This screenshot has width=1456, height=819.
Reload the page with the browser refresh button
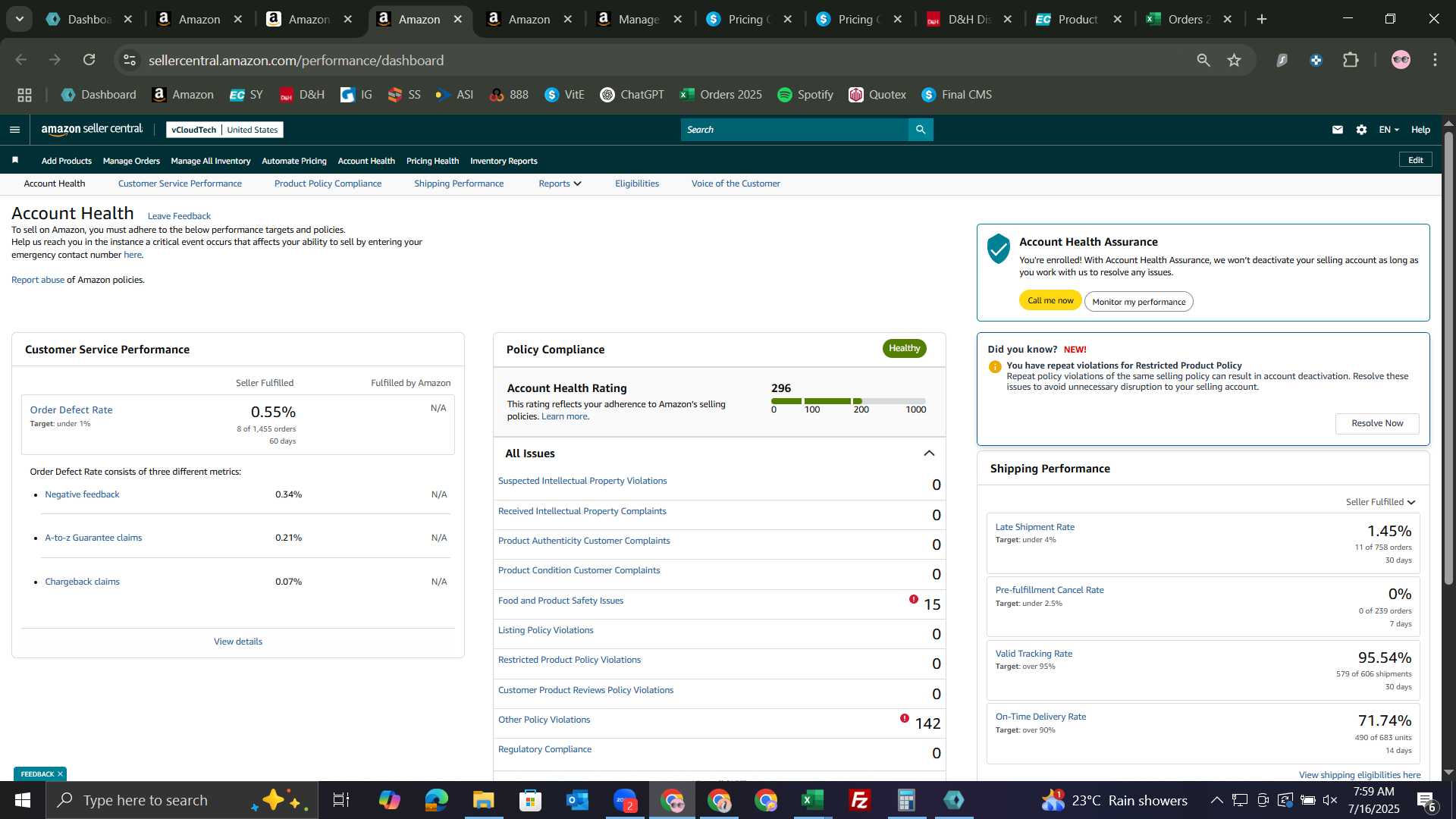[x=89, y=60]
